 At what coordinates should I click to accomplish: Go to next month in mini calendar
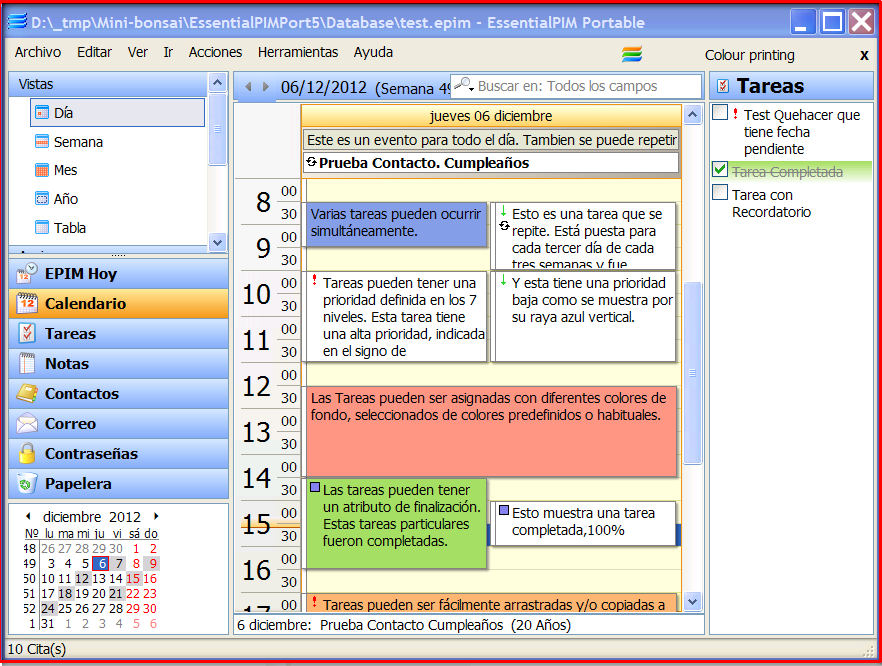[x=156, y=516]
